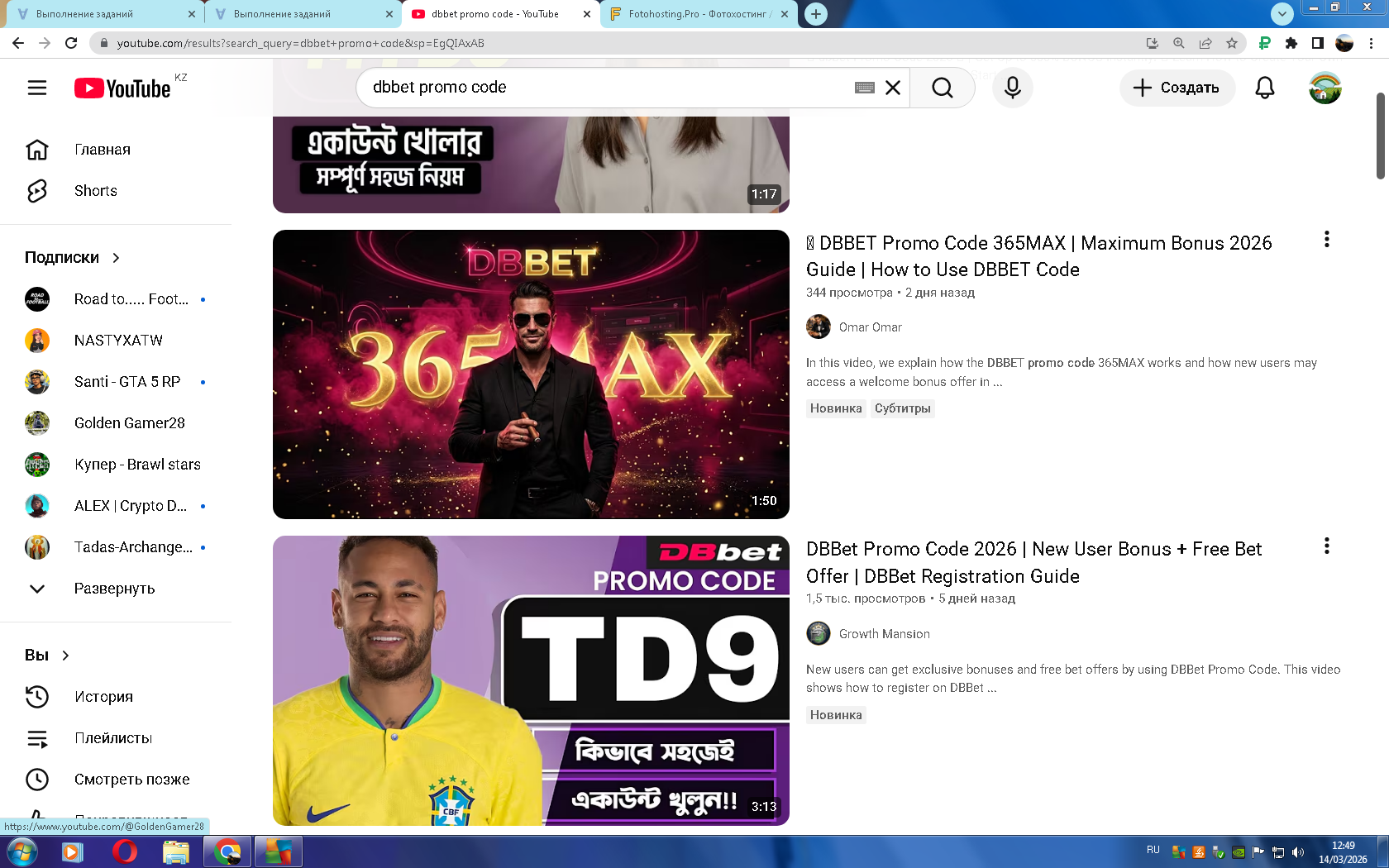Open Windows Start menu
1389x868 pixels.
[x=21, y=851]
